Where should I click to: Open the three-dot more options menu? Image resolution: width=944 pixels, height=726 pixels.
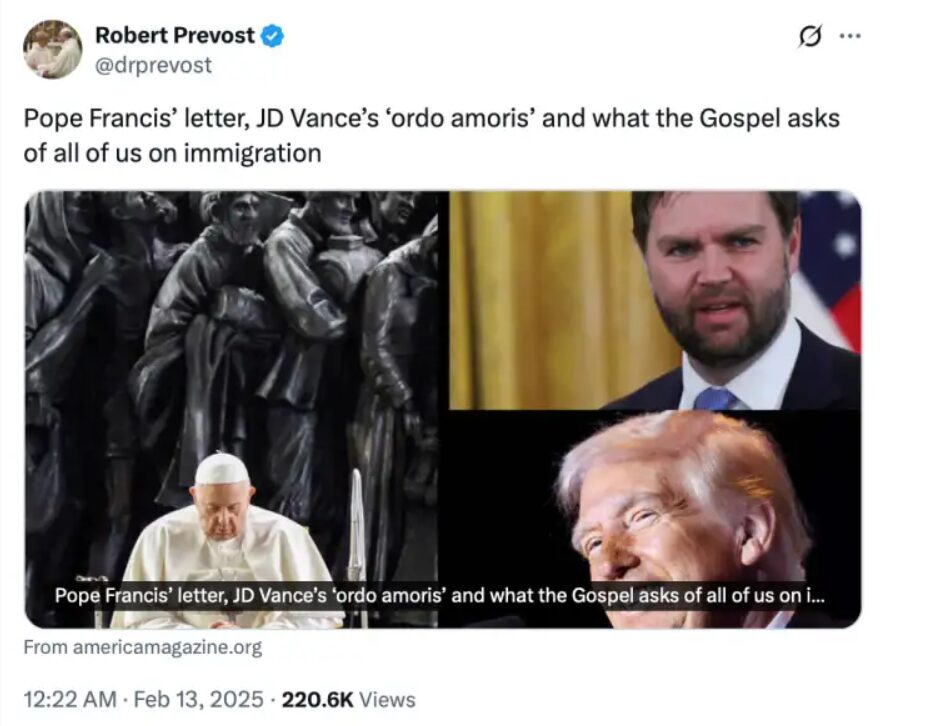click(x=850, y=36)
